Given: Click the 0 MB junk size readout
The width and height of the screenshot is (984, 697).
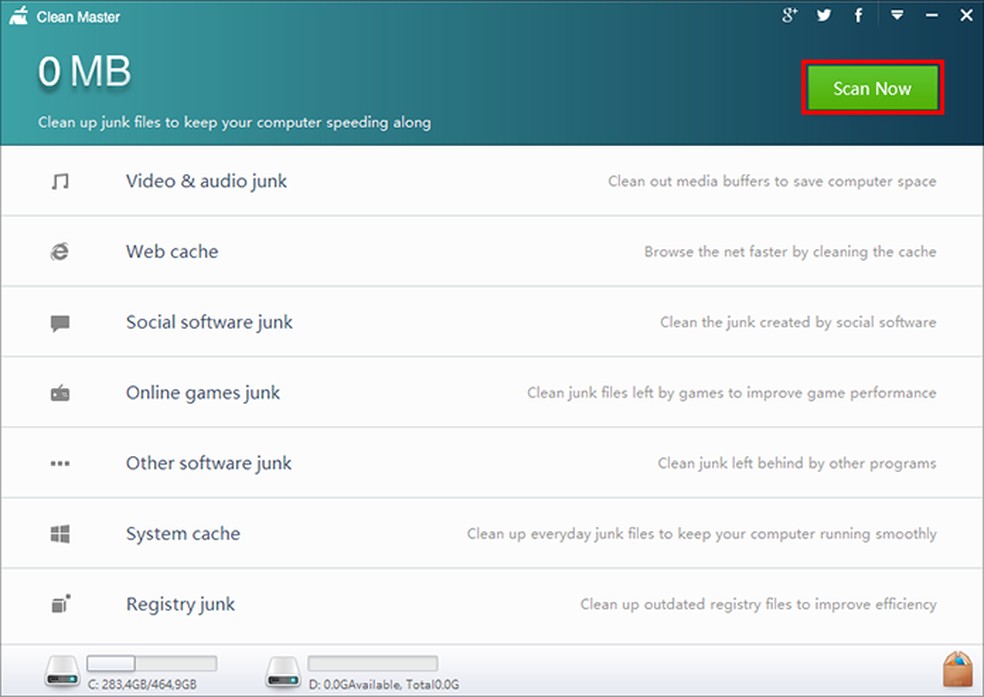Looking at the screenshot, I should click(84, 71).
